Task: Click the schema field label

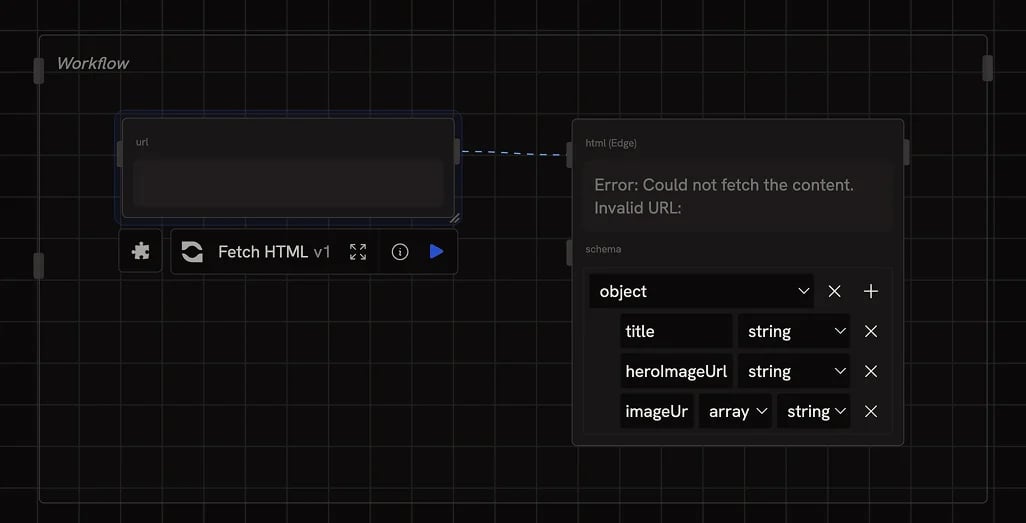Action: [x=603, y=249]
